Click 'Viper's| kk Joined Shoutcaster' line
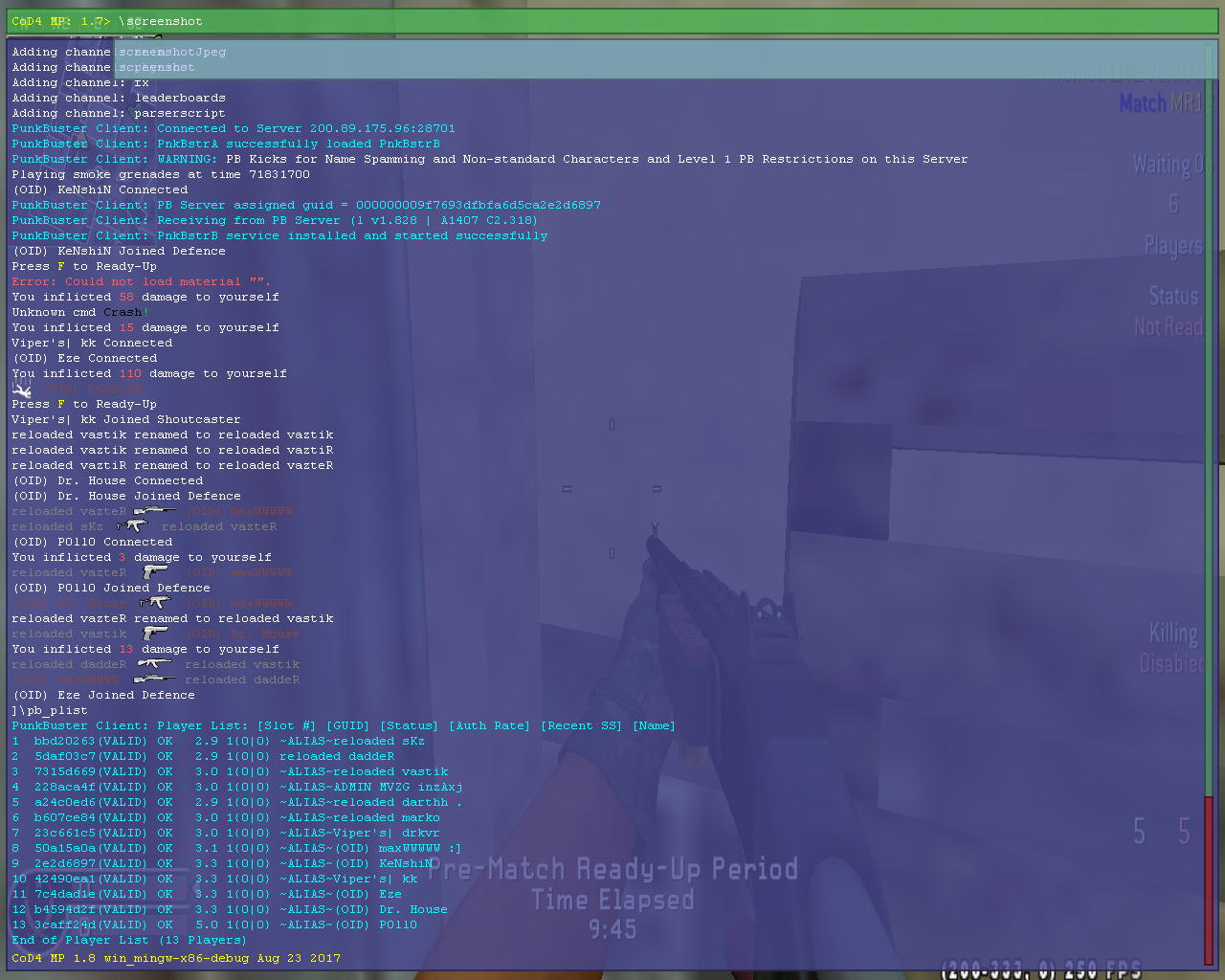Image resolution: width=1225 pixels, height=980 pixels. coord(126,419)
